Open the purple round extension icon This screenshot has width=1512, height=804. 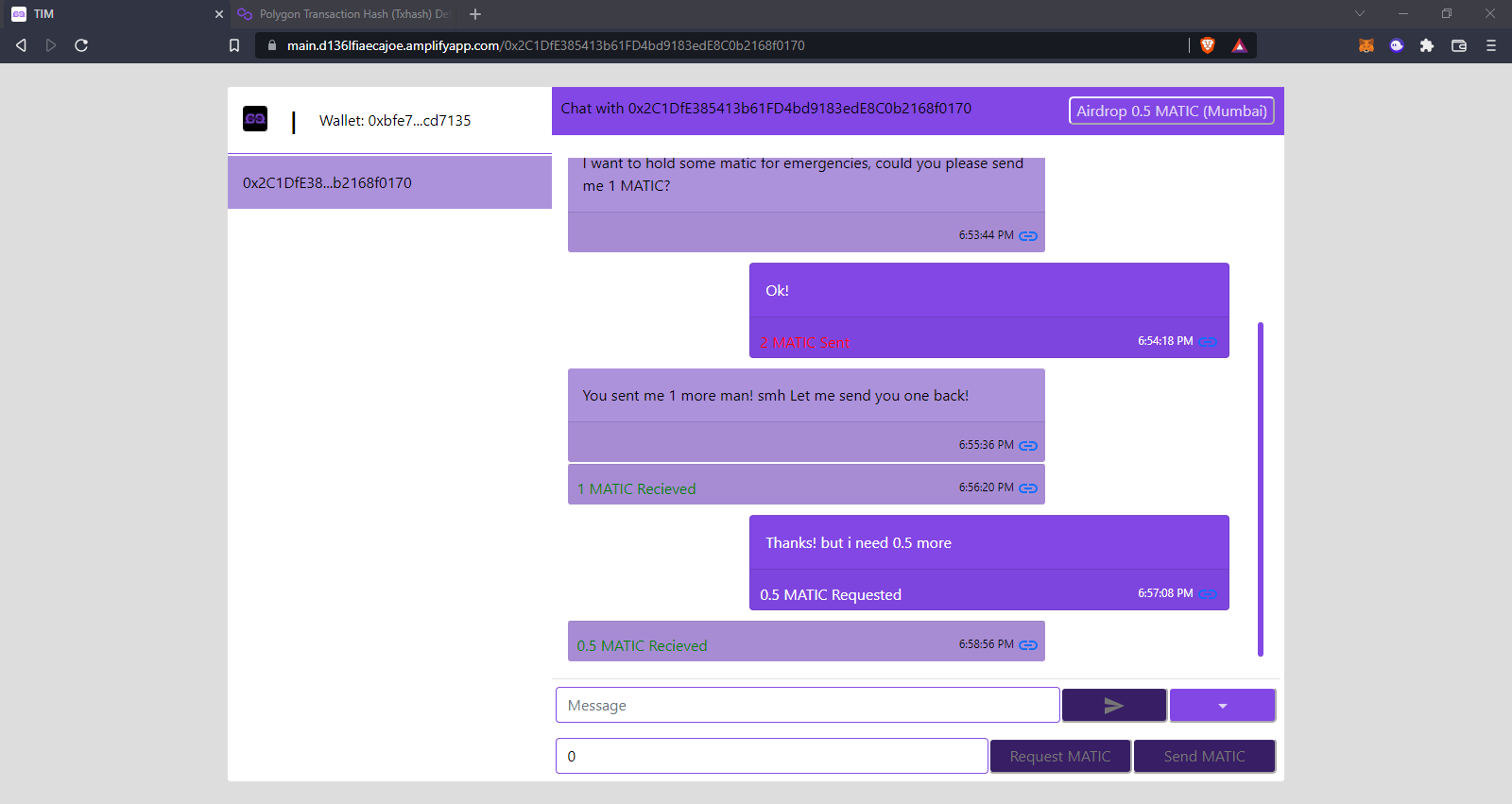pos(1397,45)
